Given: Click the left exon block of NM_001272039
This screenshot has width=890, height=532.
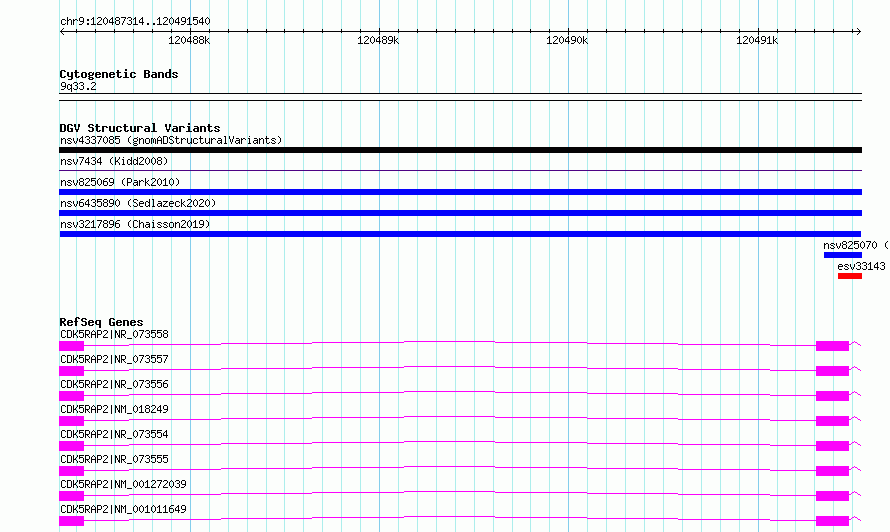Looking at the screenshot, I should tap(72, 496).
